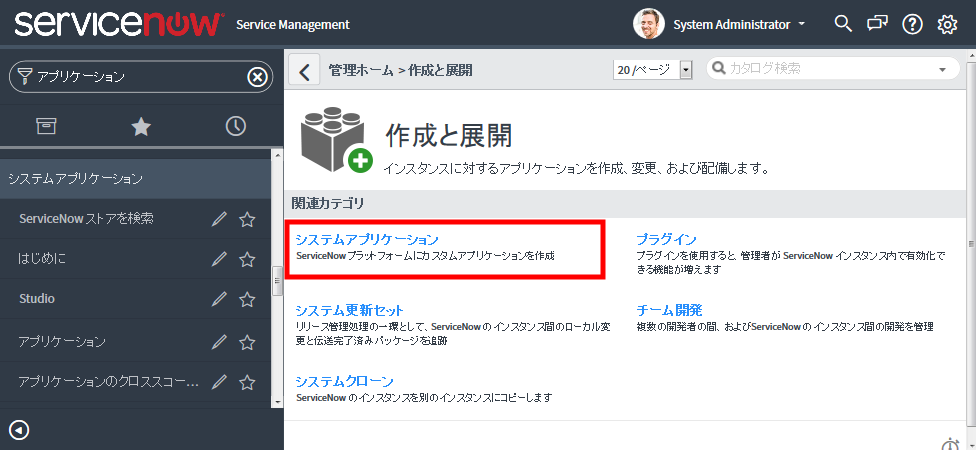This screenshot has width=976, height=450.
Task: Expand the catalog search dropdown arrow
Action: tap(942, 69)
